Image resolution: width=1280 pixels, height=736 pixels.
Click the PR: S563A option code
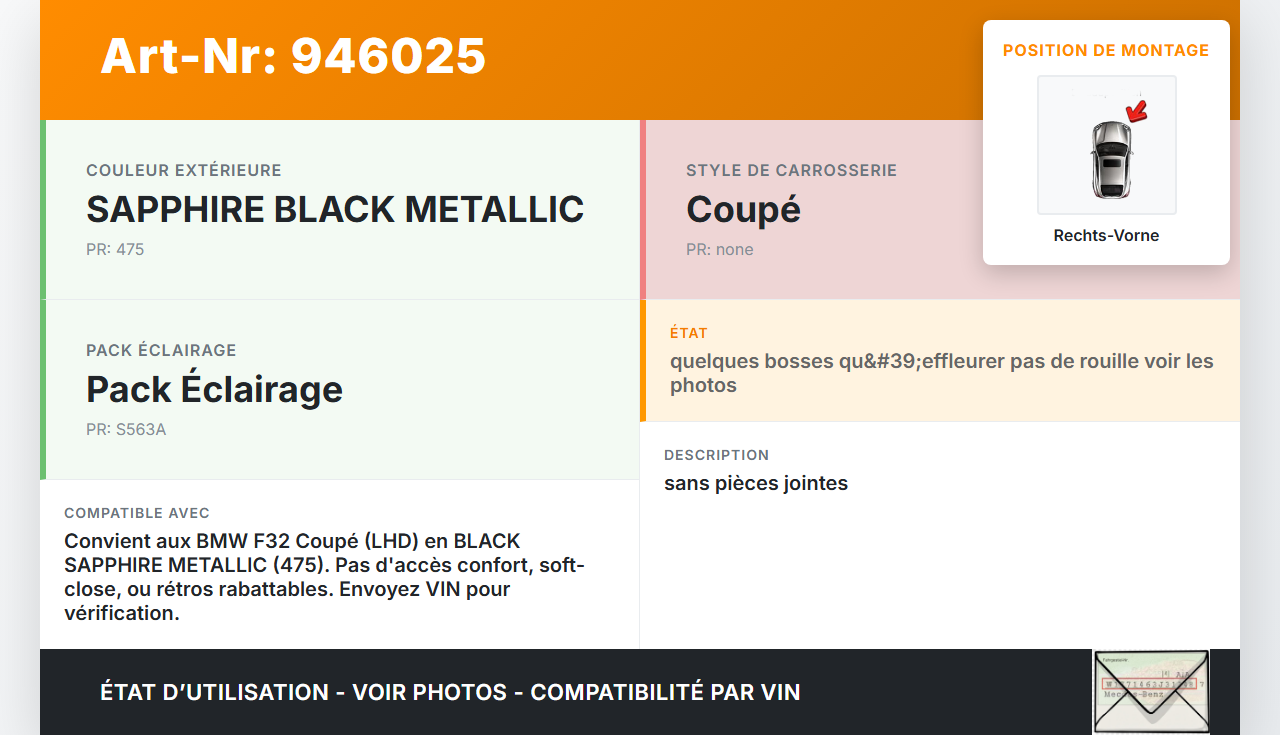tap(126, 430)
